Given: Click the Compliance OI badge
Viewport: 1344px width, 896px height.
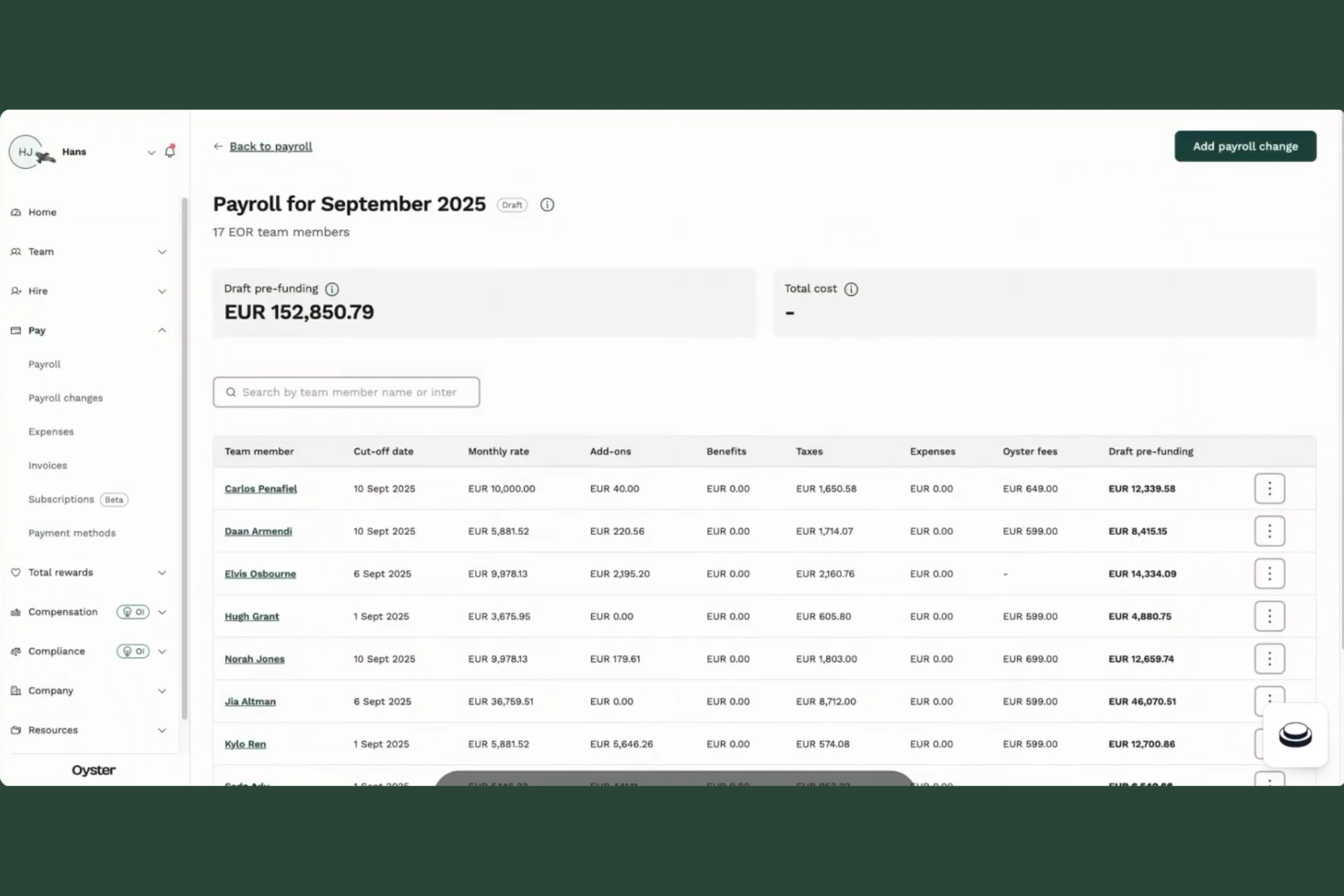Looking at the screenshot, I should tap(133, 652).
